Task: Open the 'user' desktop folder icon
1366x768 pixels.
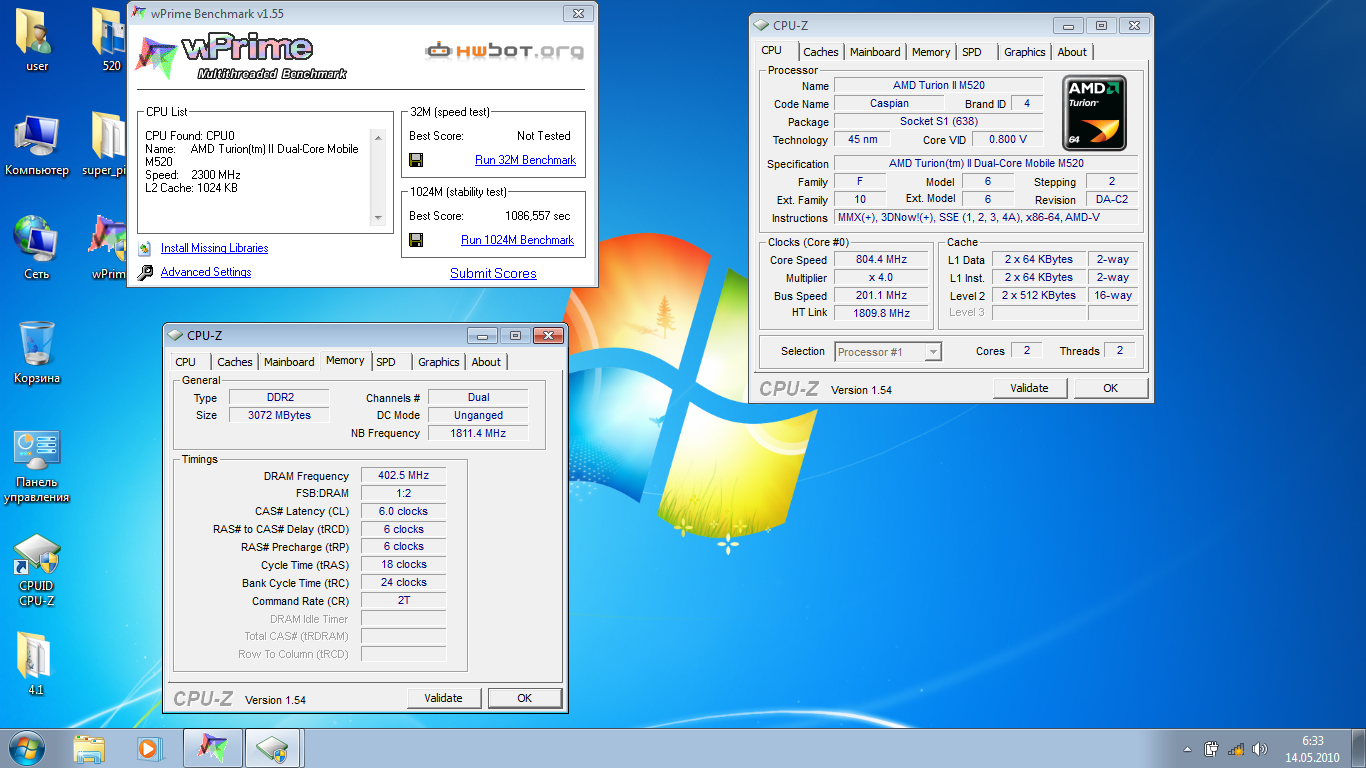Action: tap(37, 40)
